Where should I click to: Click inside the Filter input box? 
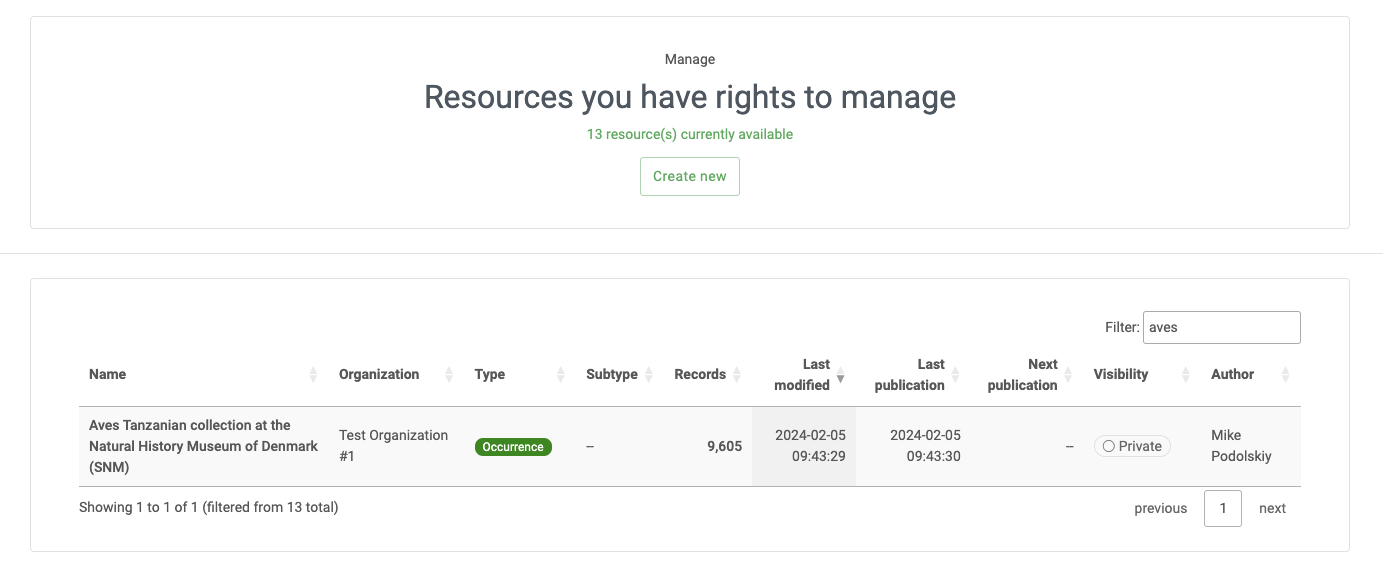(x=1221, y=327)
